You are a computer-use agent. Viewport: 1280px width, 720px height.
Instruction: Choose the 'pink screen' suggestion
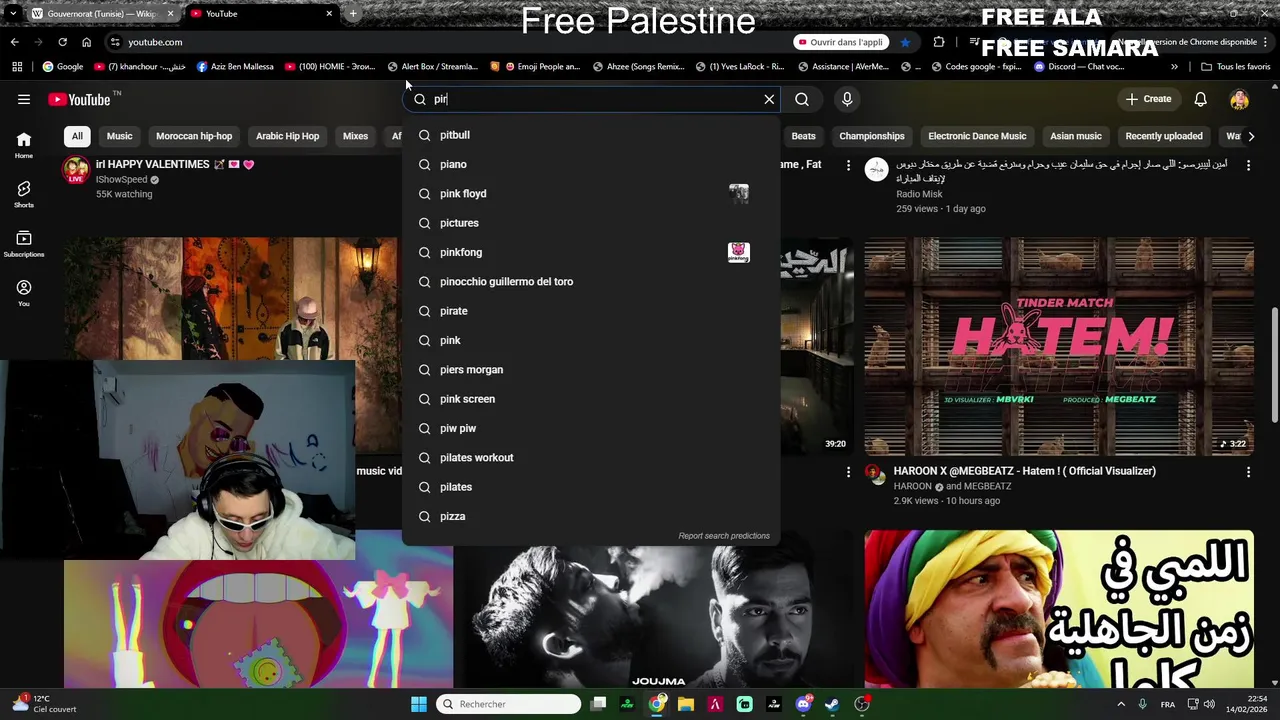(591, 399)
